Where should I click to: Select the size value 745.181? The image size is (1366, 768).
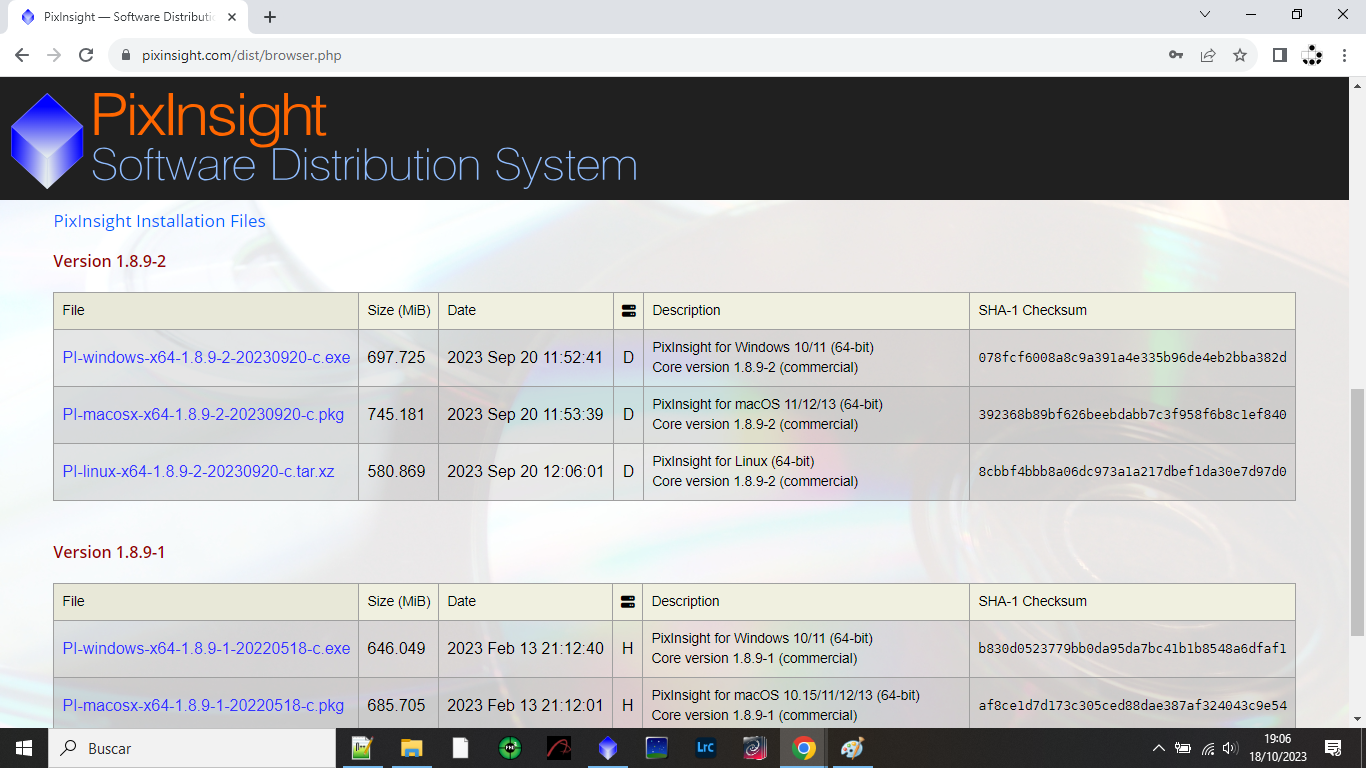(396, 414)
